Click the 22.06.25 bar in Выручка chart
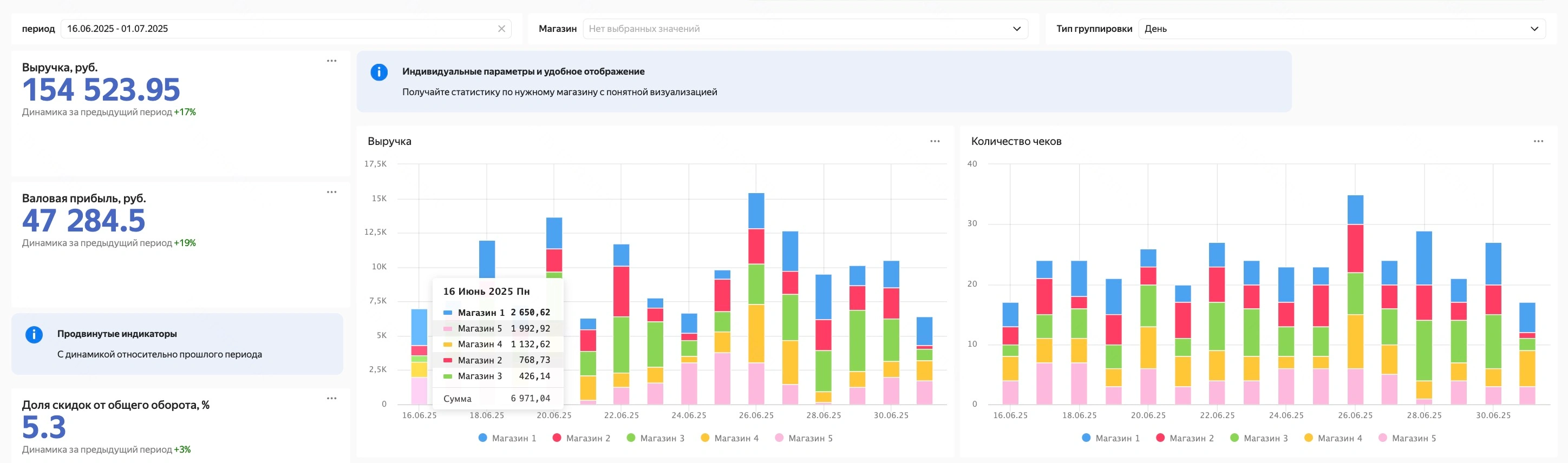The height and width of the screenshot is (463, 1568). coord(622,323)
